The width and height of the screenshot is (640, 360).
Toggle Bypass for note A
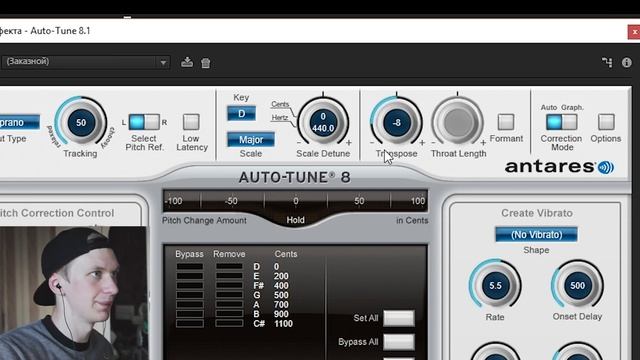190,304
